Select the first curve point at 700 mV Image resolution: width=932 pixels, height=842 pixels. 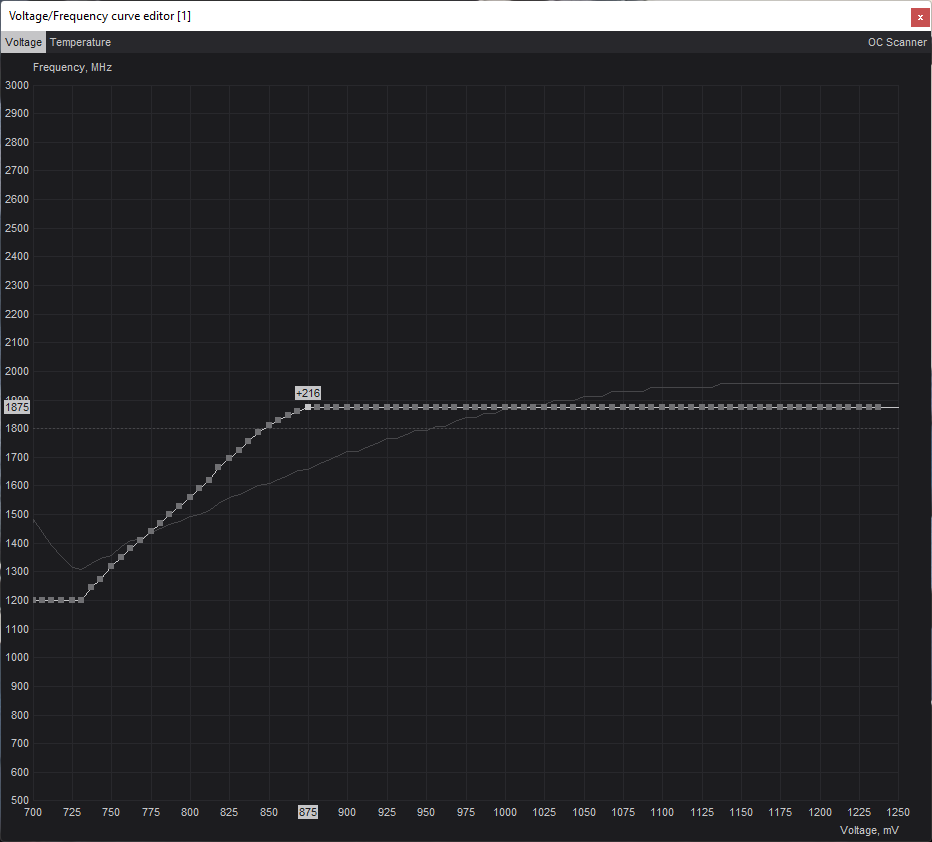pos(34,600)
